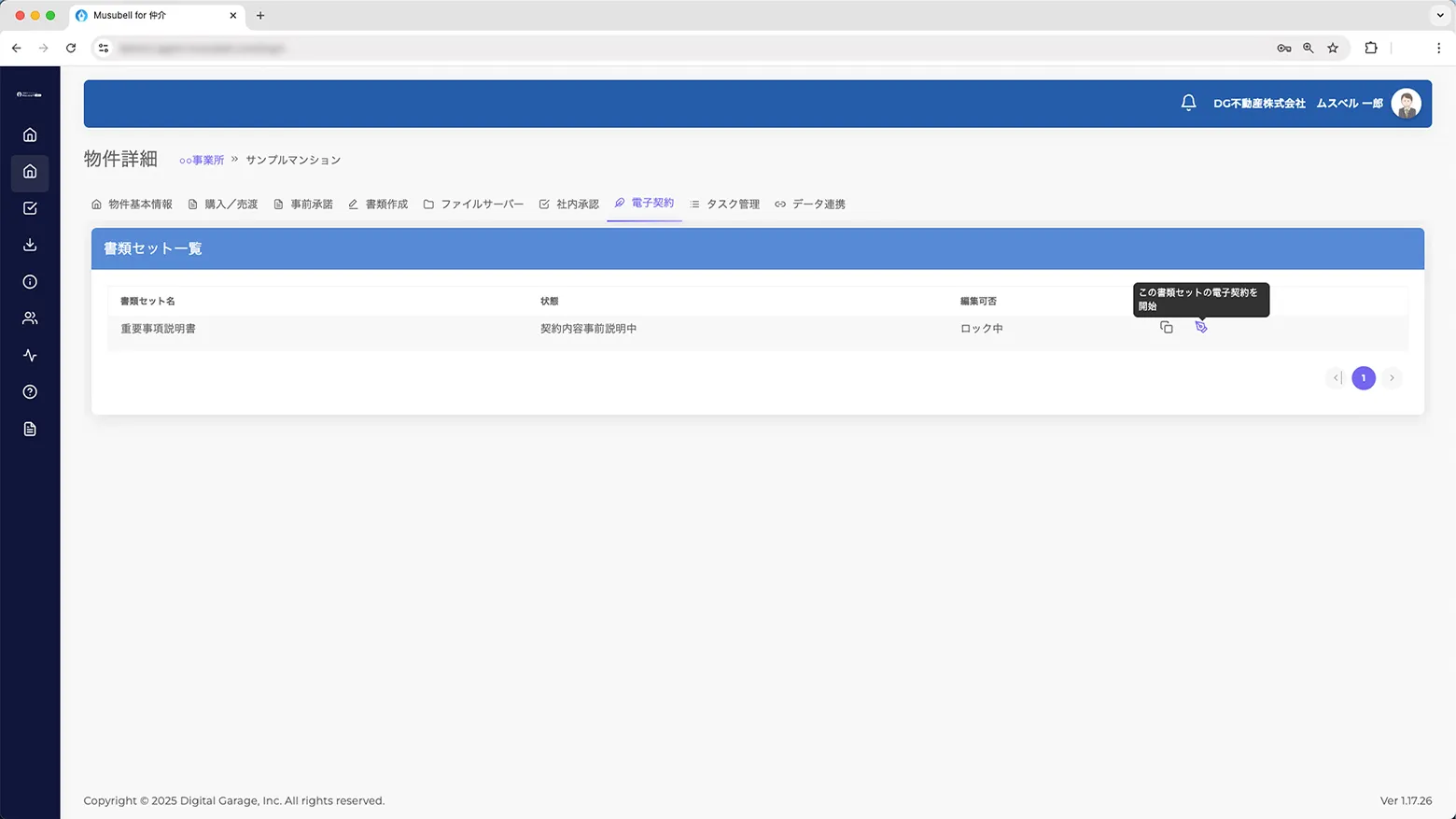Click the ○○事業所 breadcrumb link

point(202,160)
